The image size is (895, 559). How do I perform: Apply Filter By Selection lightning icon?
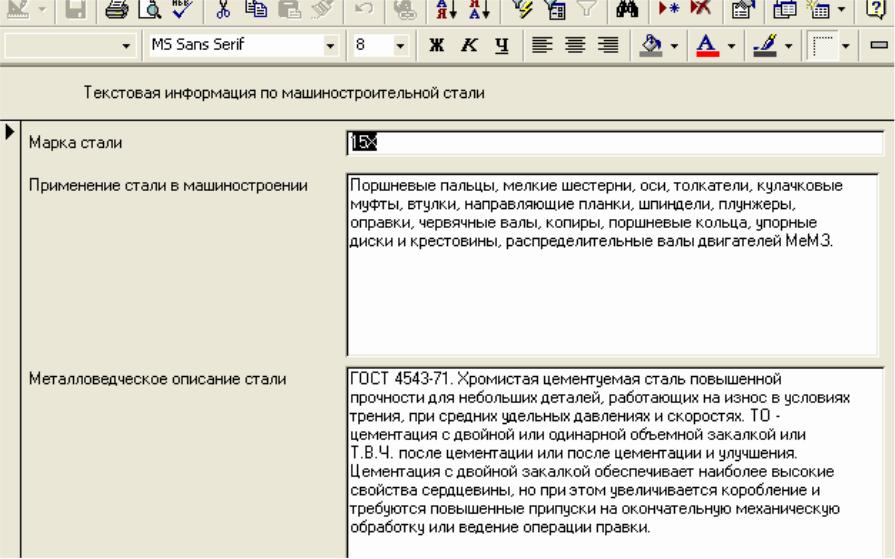(x=521, y=9)
